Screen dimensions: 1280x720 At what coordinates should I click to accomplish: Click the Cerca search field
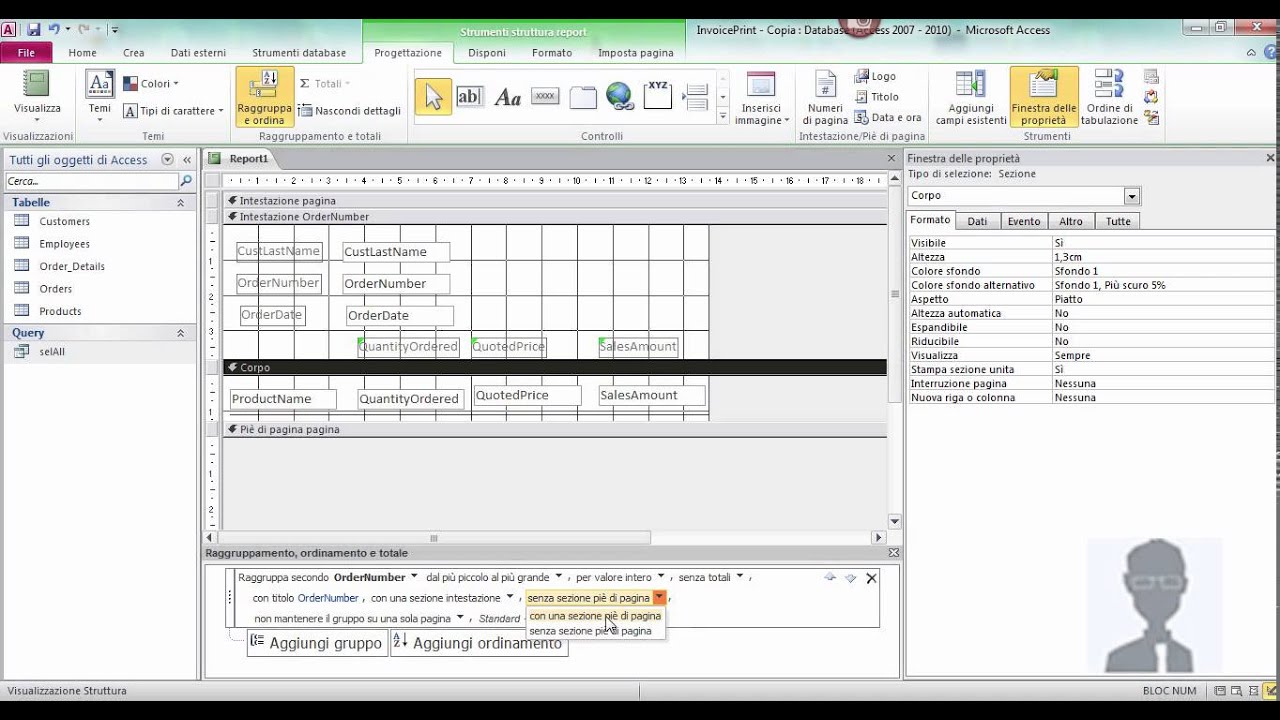92,181
